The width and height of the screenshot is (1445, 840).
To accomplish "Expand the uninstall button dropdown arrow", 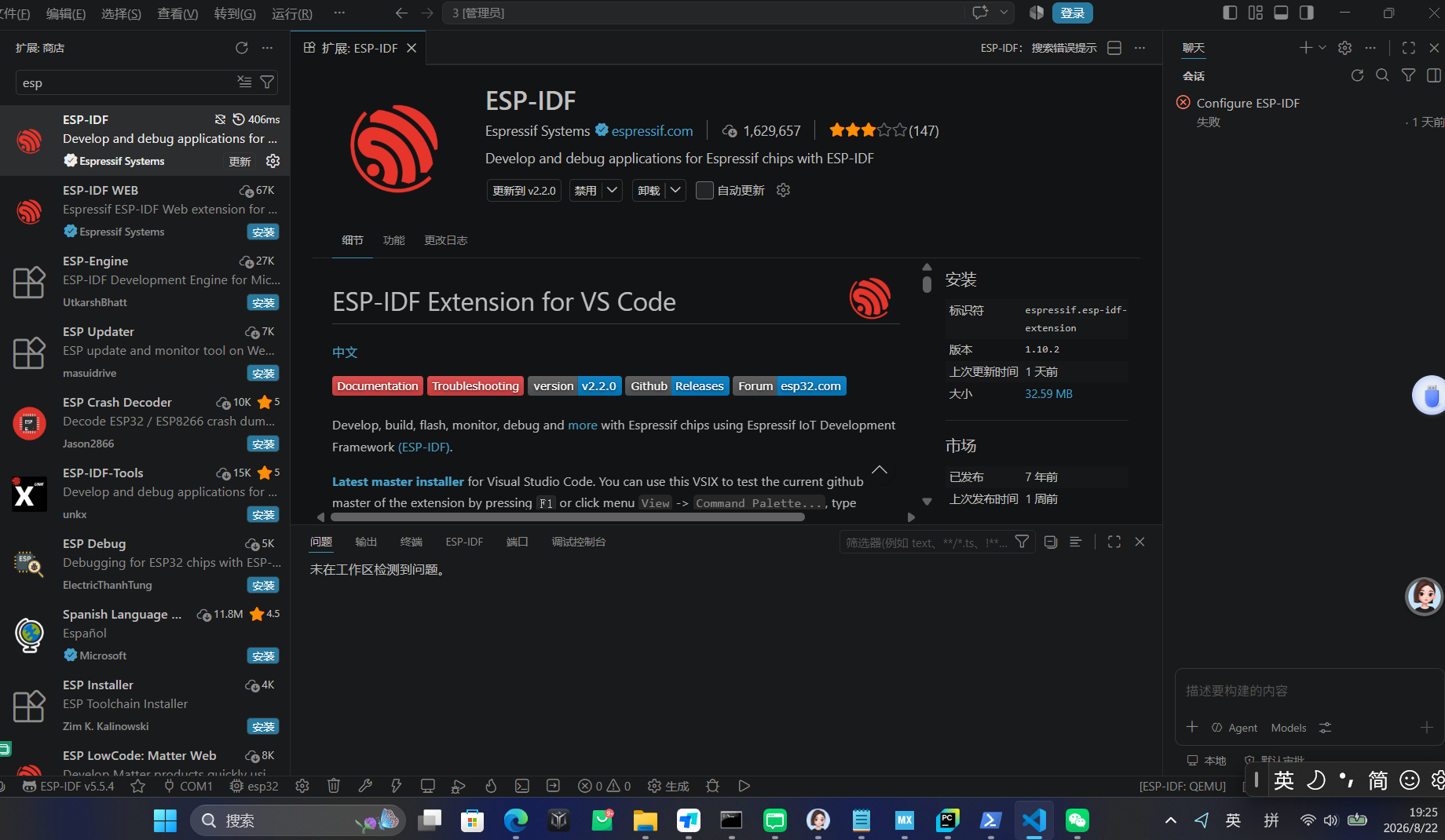I will pos(676,190).
